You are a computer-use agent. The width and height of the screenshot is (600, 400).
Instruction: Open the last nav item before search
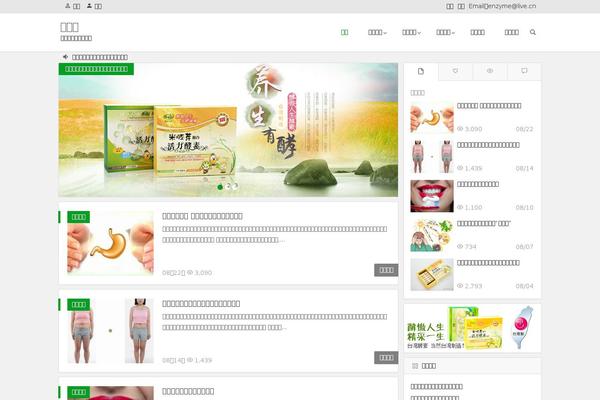[512, 32]
